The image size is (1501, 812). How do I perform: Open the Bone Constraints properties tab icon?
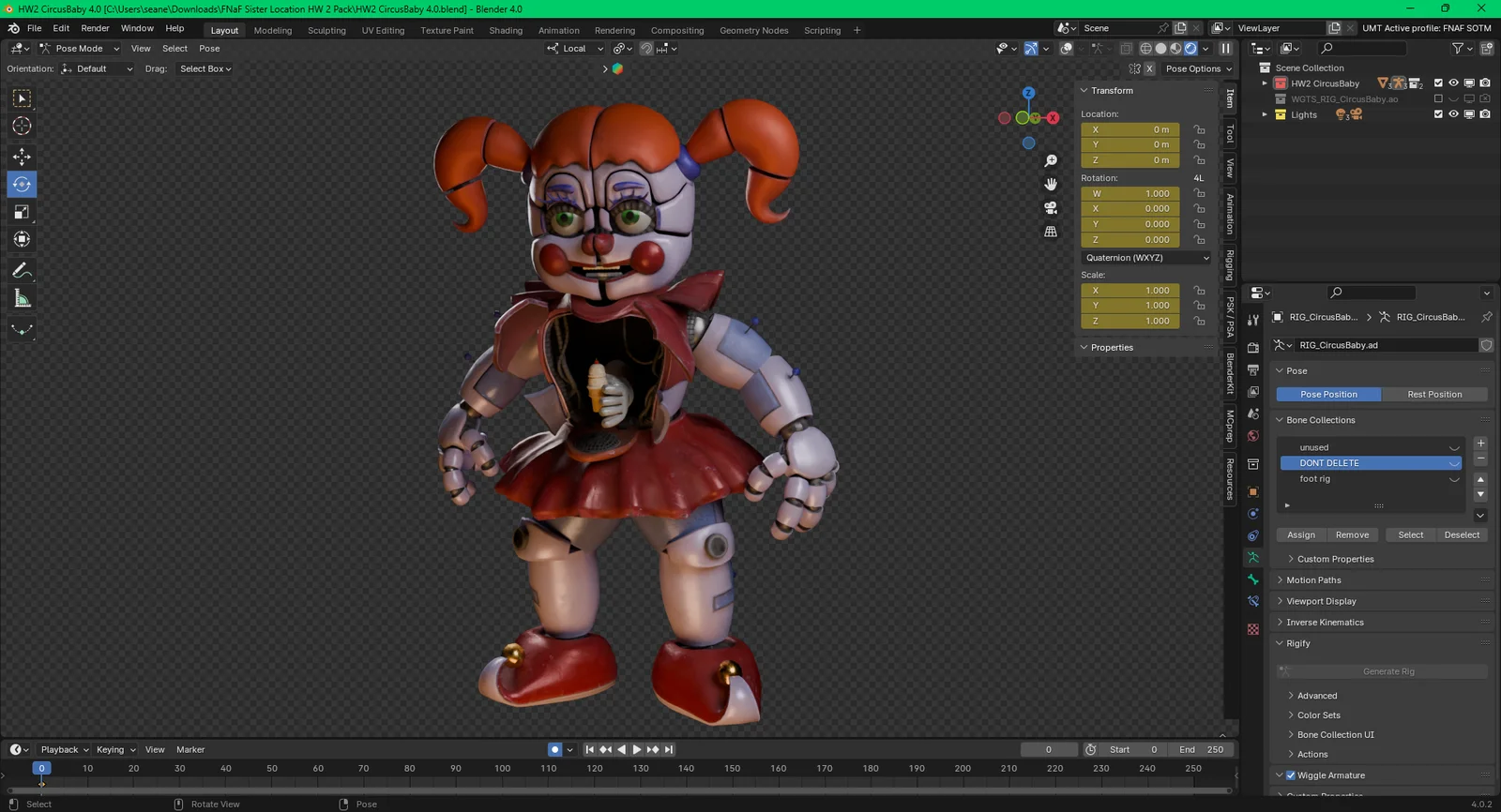pos(1253,601)
